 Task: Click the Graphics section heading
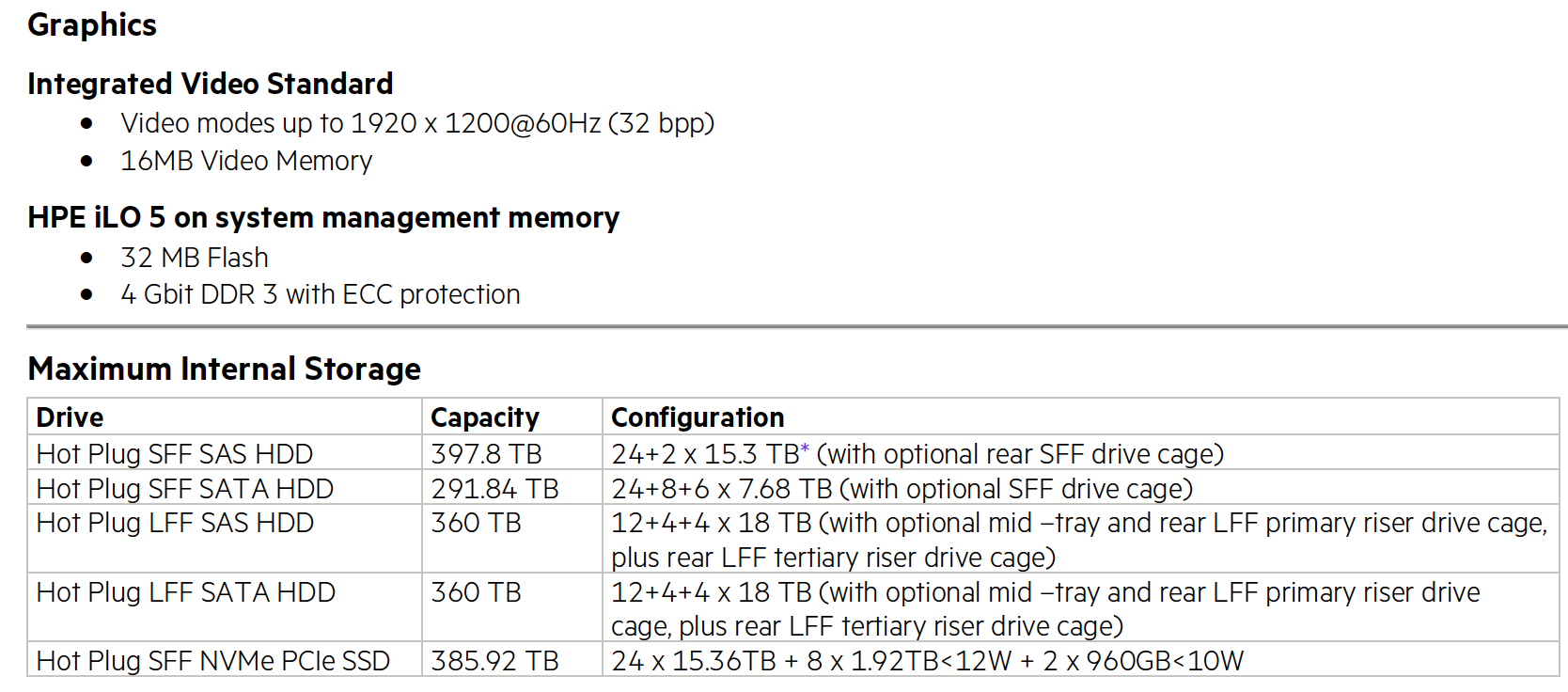pos(92,24)
